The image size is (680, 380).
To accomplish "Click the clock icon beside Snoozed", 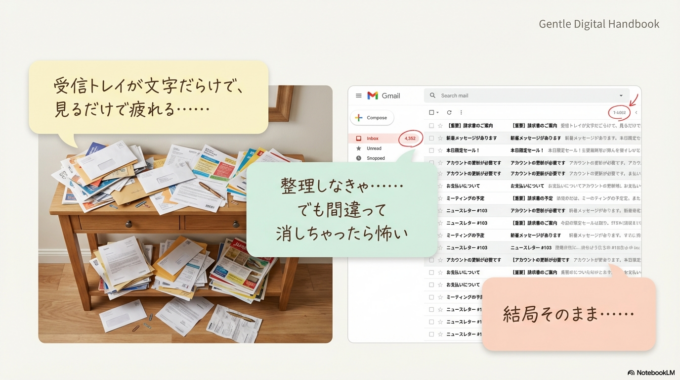I will point(359,158).
